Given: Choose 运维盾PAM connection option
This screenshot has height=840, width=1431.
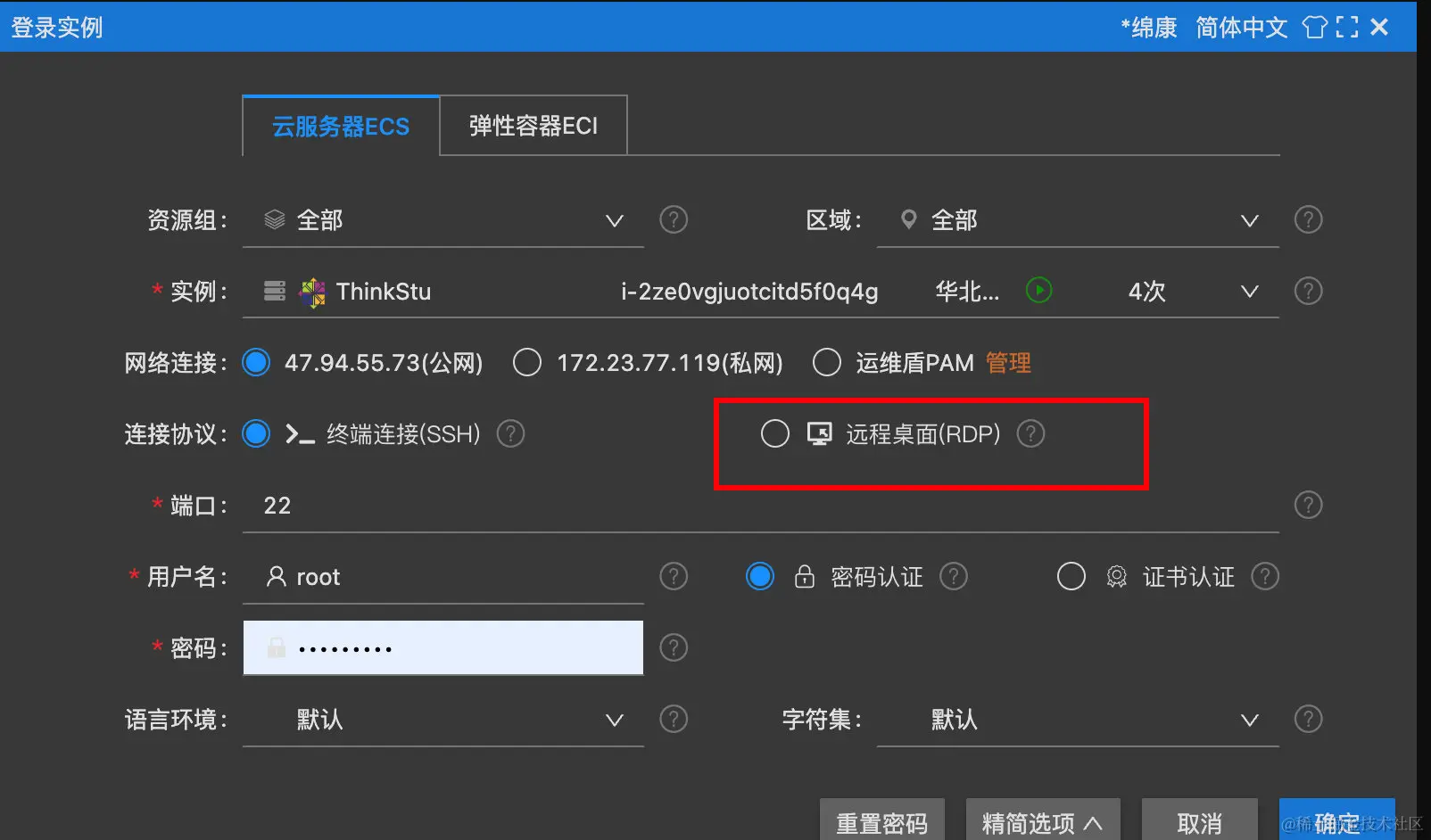Looking at the screenshot, I should [827, 362].
